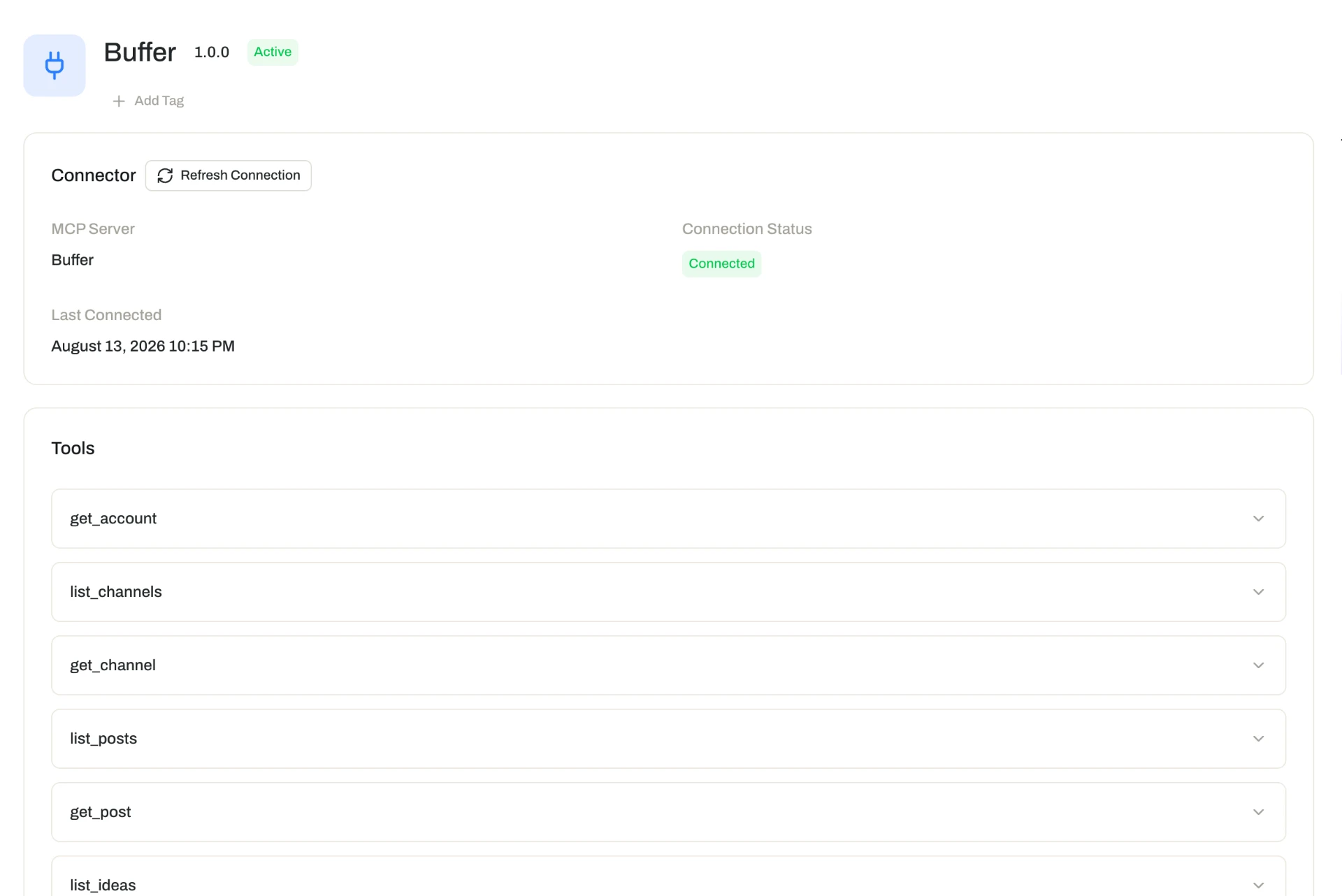Click the Buffer value under MCP Server
This screenshot has height=896, width=1342.
click(72, 260)
